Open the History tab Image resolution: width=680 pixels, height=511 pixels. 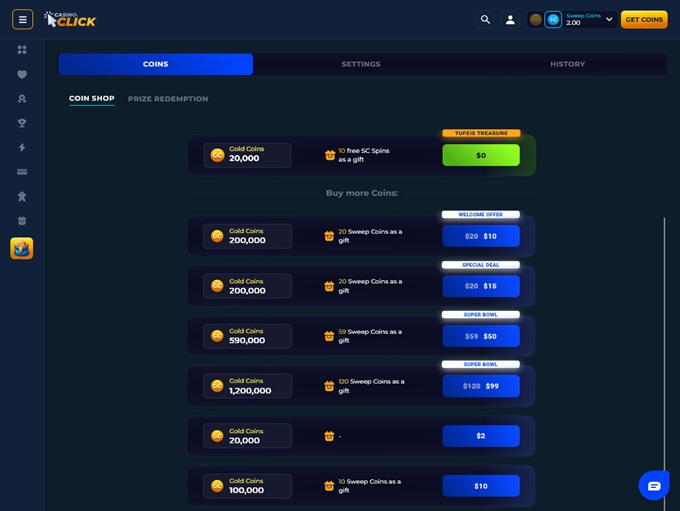pyautogui.click(x=567, y=64)
